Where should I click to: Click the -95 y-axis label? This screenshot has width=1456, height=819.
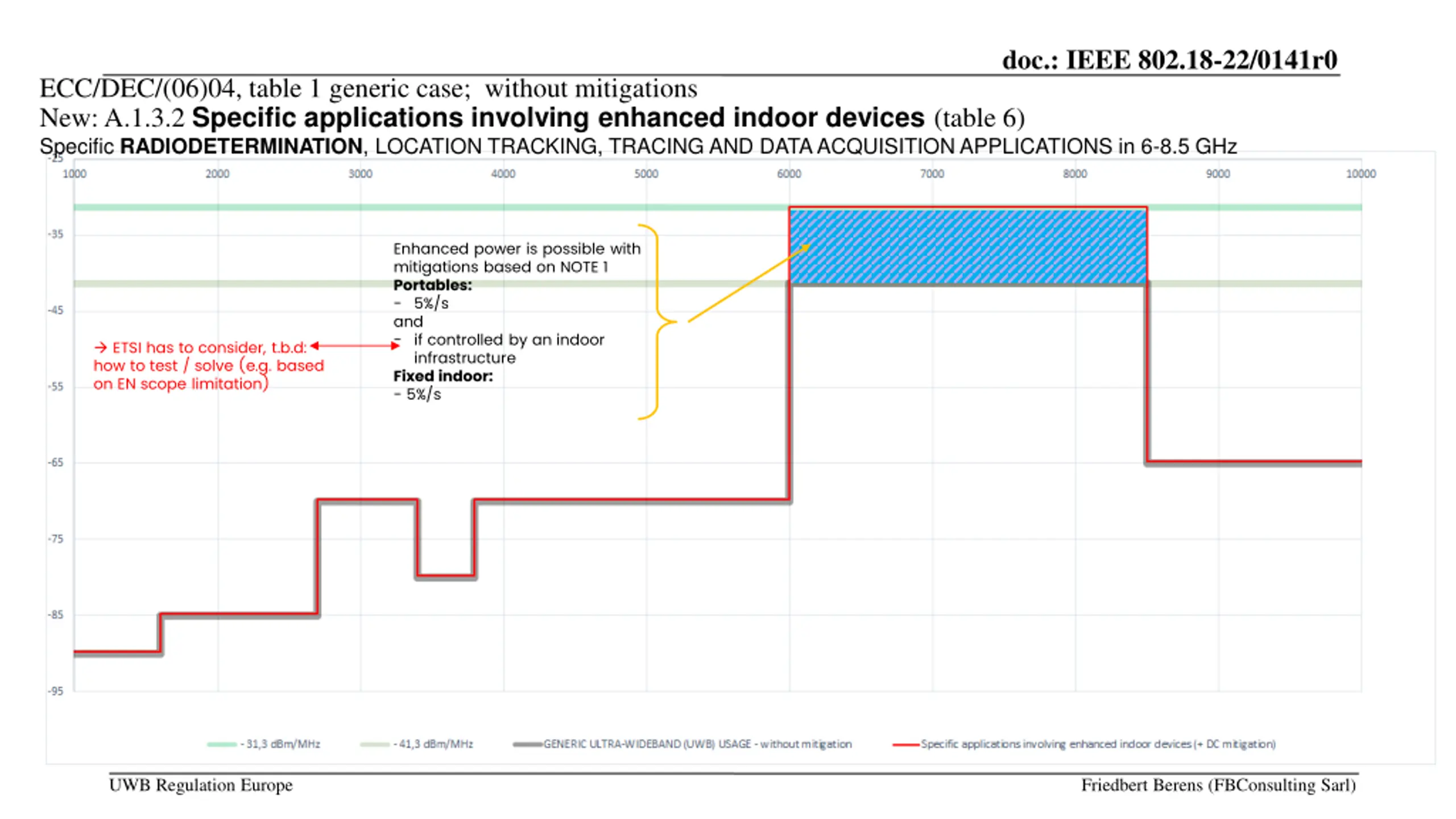tap(56, 691)
